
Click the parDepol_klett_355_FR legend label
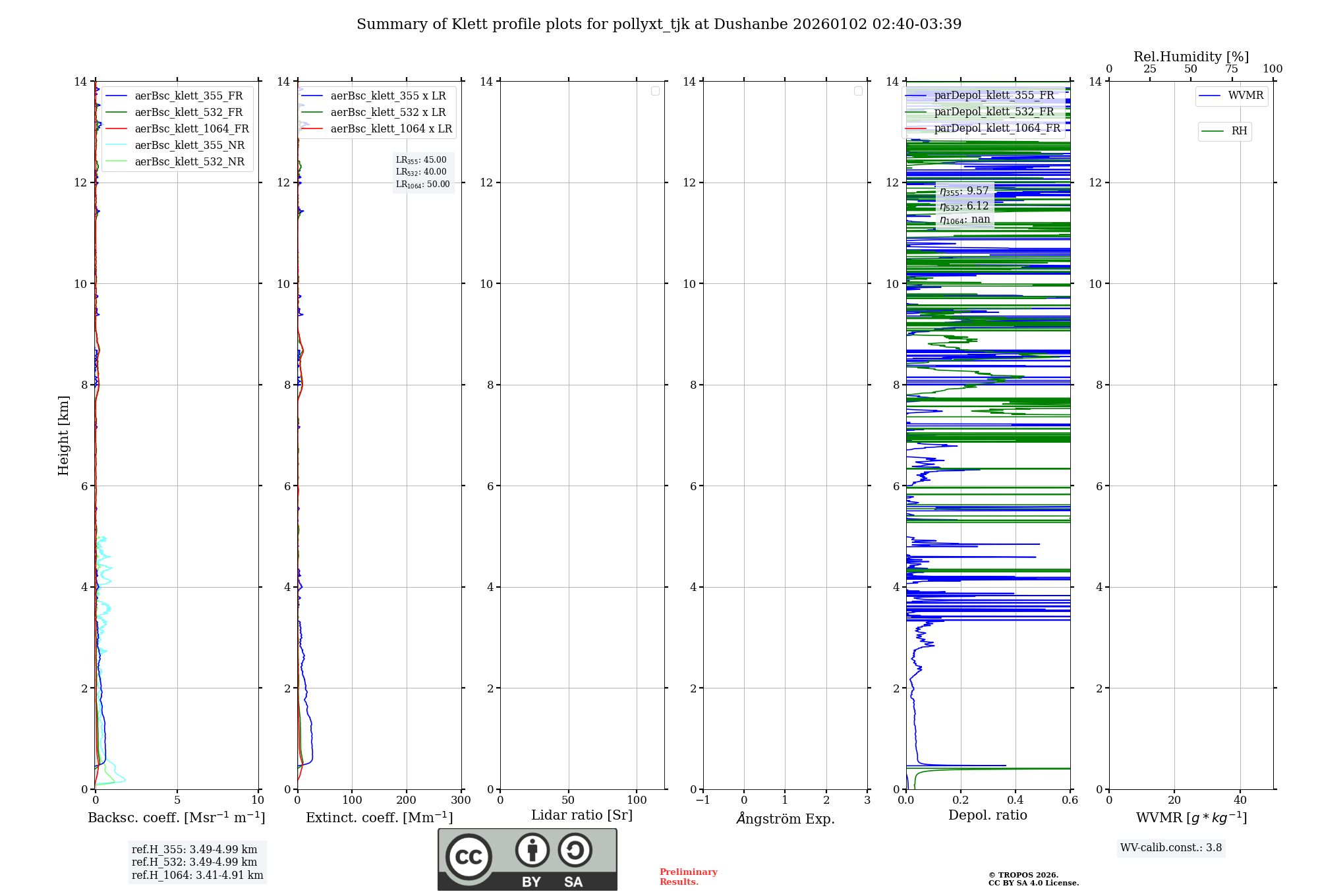click(x=994, y=96)
